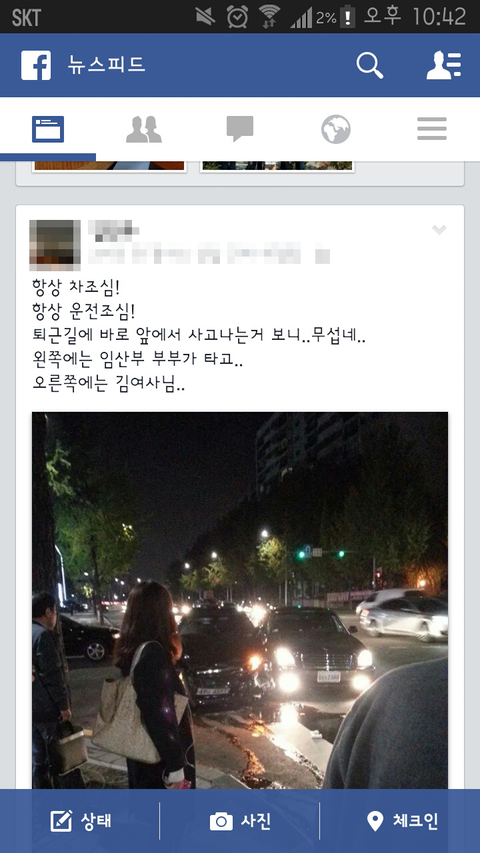Open the car accident photo
The height and width of the screenshot is (853, 480).
tap(240, 600)
